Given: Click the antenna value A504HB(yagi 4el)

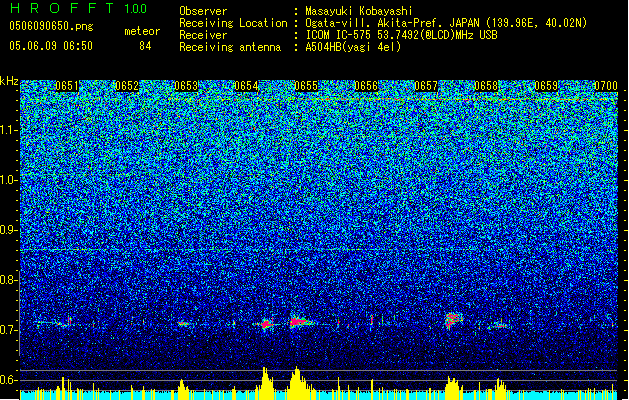Looking at the screenshot, I should [x=353, y=47].
